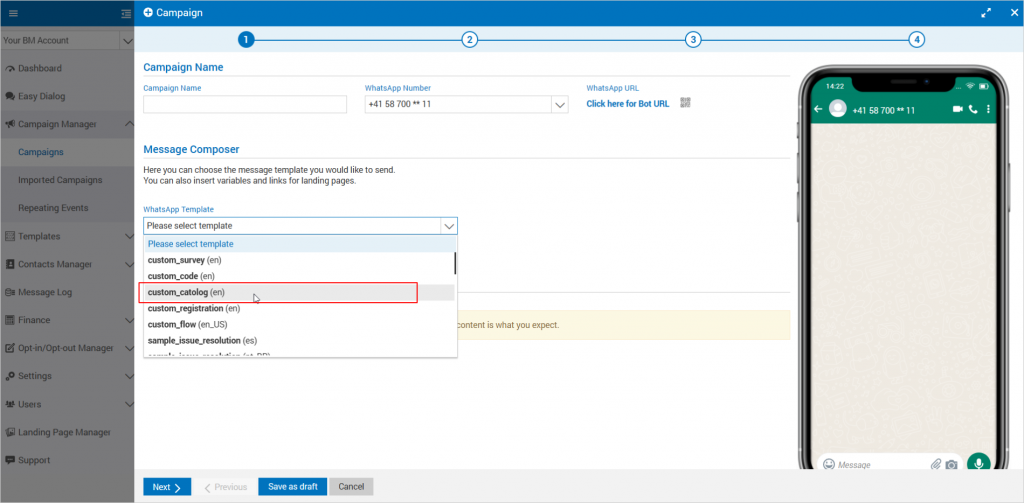Click the camera icon in message bar
This screenshot has height=503, width=1024.
point(952,464)
